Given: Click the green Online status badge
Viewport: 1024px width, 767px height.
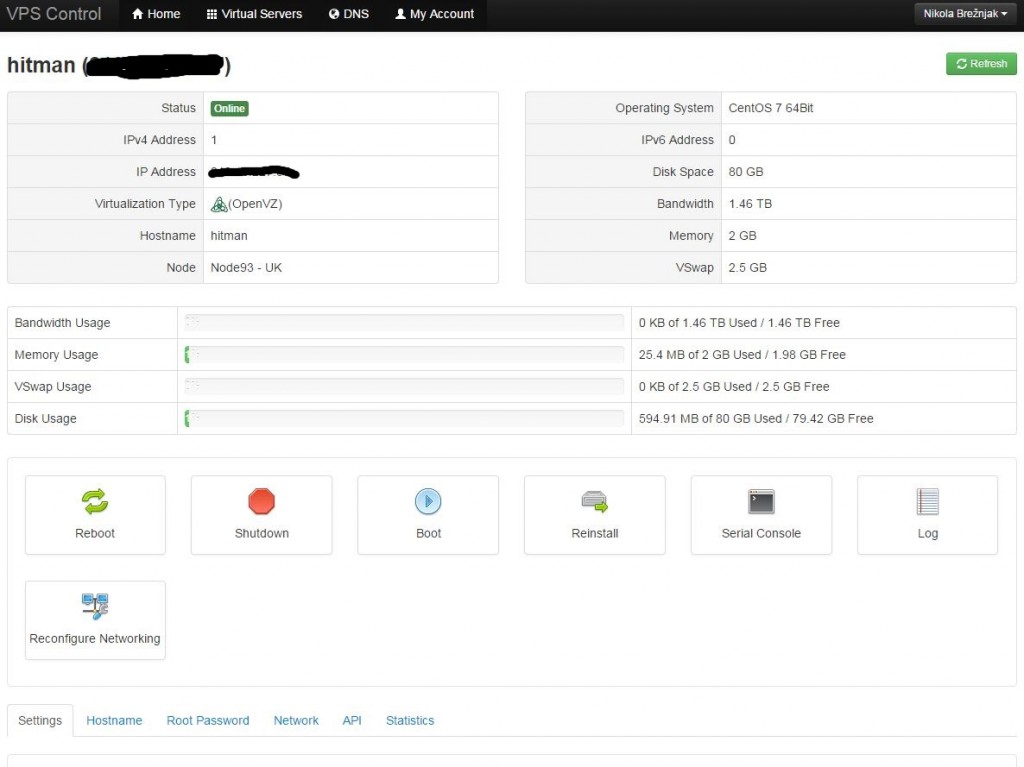Looking at the screenshot, I should click(229, 108).
